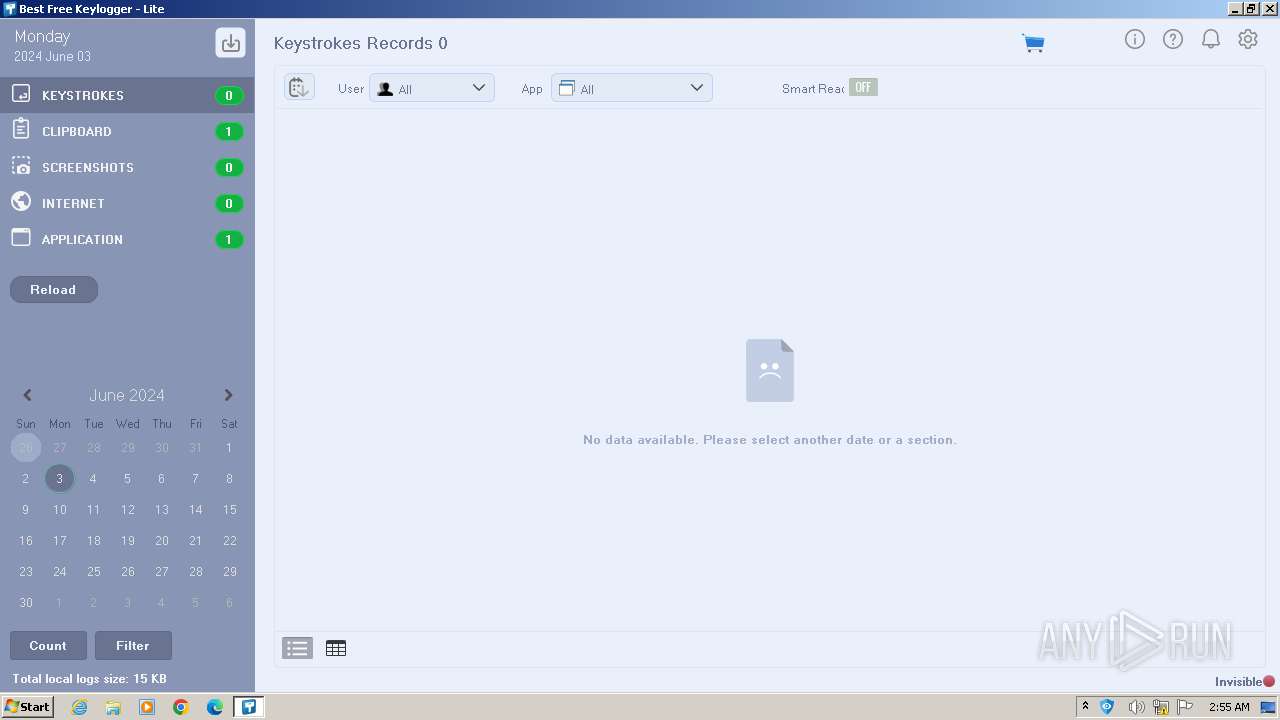Click the June 2024 month label

(127, 395)
